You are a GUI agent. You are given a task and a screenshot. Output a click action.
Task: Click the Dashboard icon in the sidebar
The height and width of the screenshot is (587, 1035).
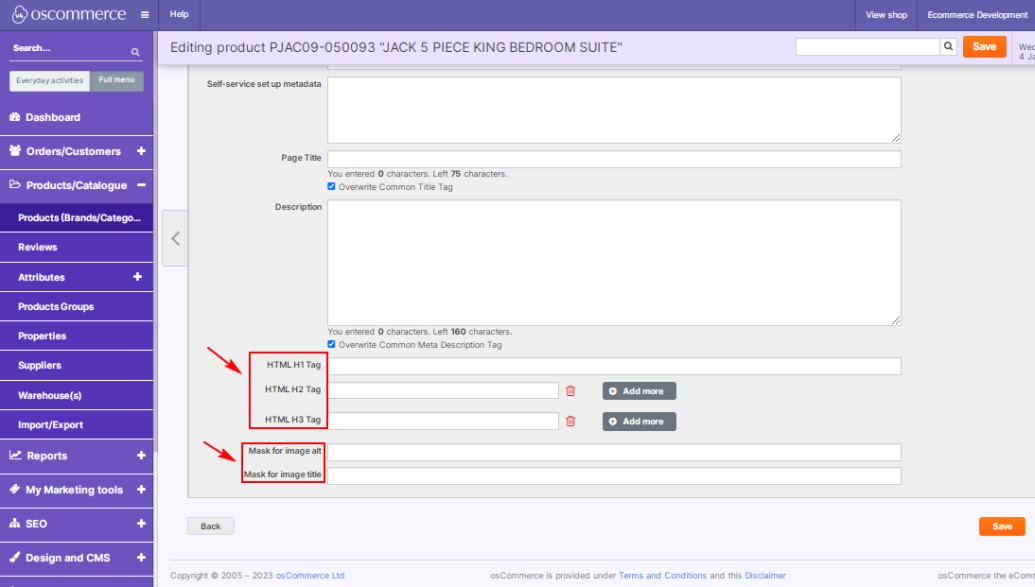pos(15,117)
